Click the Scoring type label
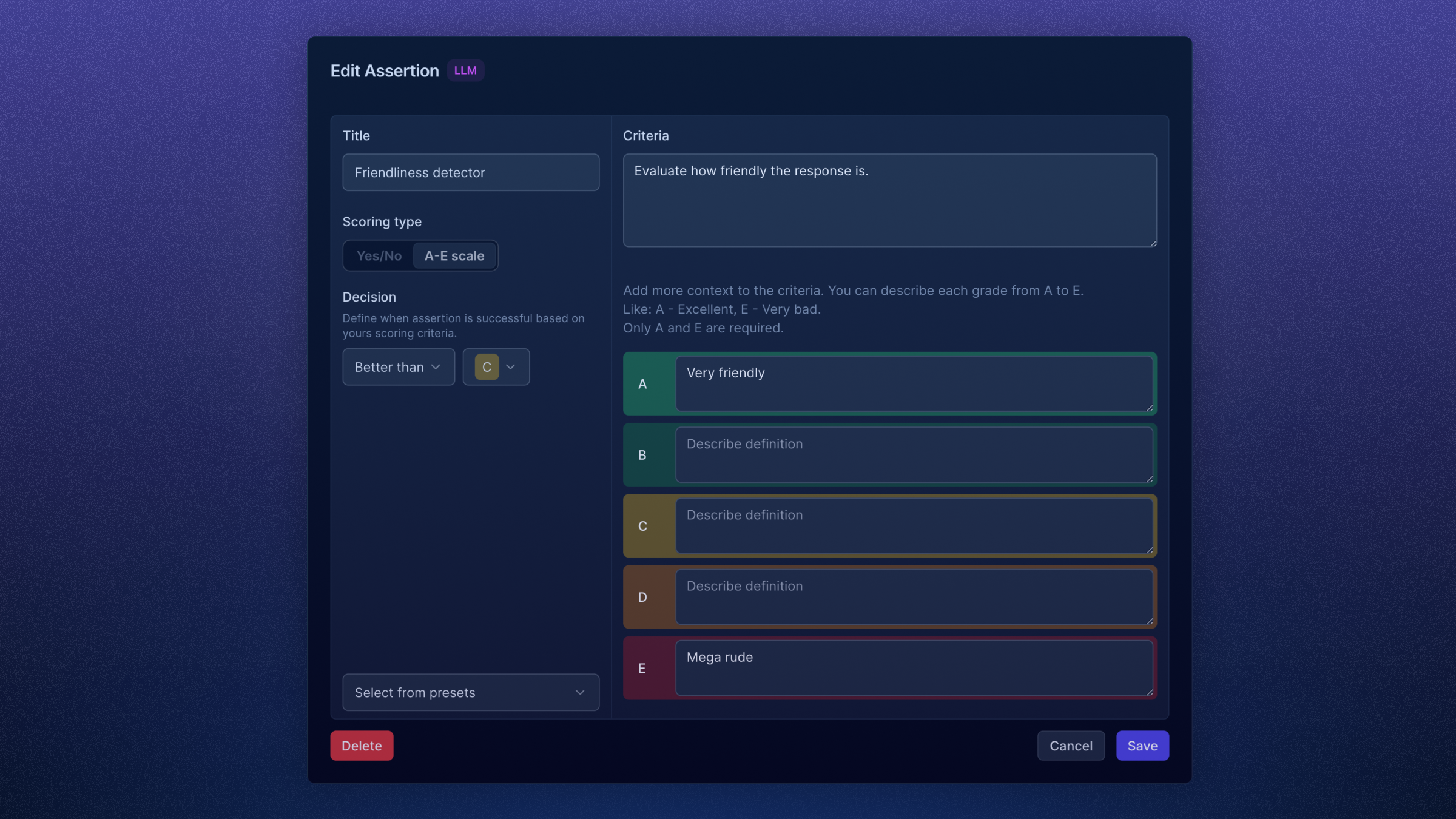This screenshot has width=1456, height=819. pyautogui.click(x=382, y=221)
